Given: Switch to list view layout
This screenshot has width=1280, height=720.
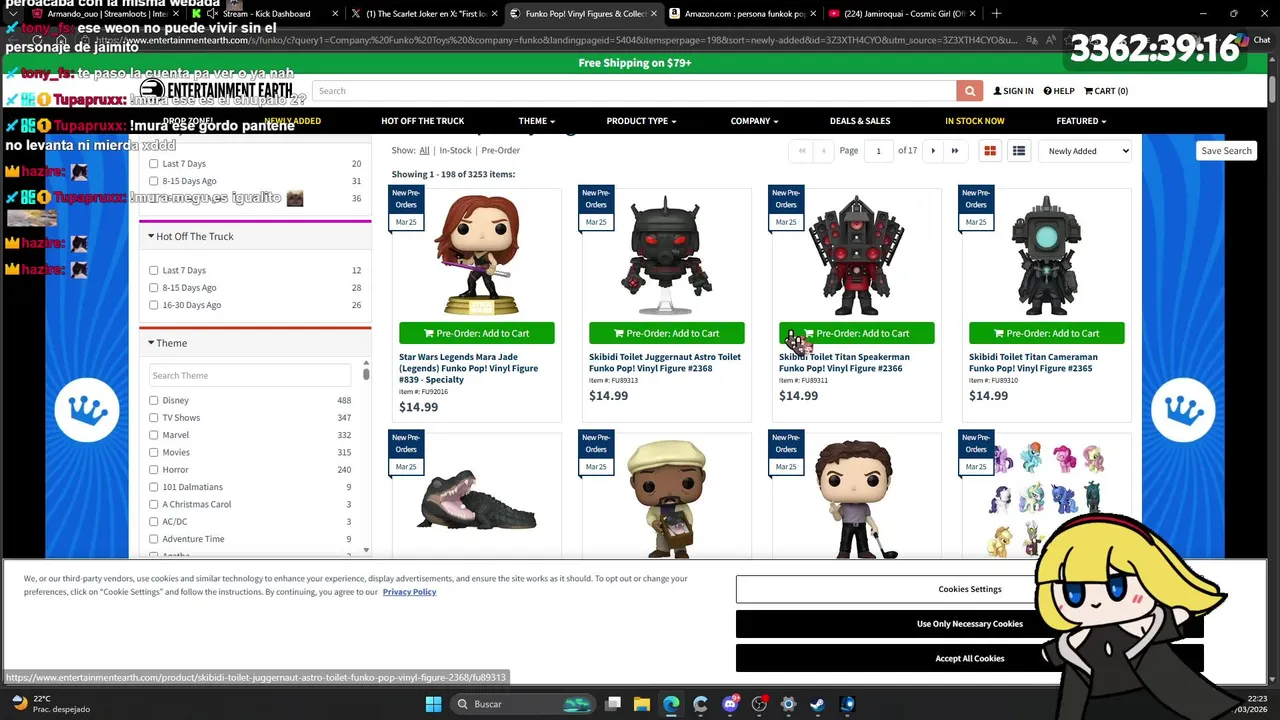Looking at the screenshot, I should point(1019,151).
